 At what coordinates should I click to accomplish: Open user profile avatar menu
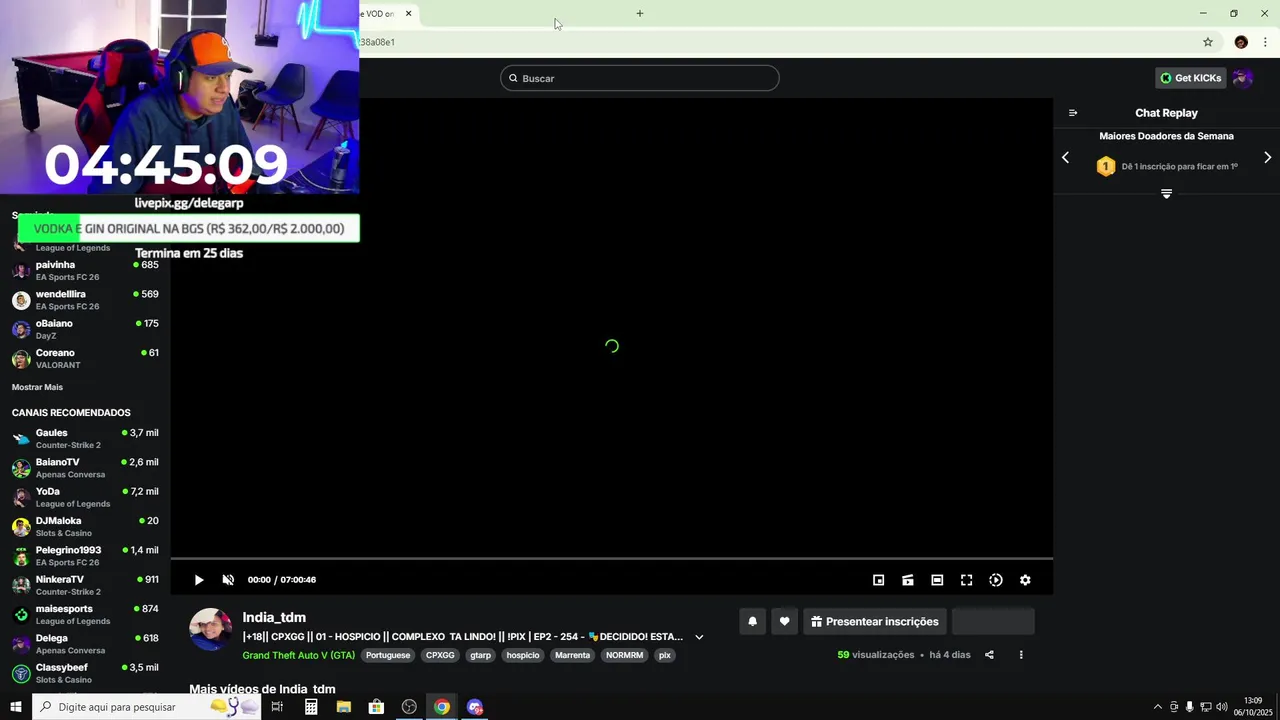[1243, 78]
